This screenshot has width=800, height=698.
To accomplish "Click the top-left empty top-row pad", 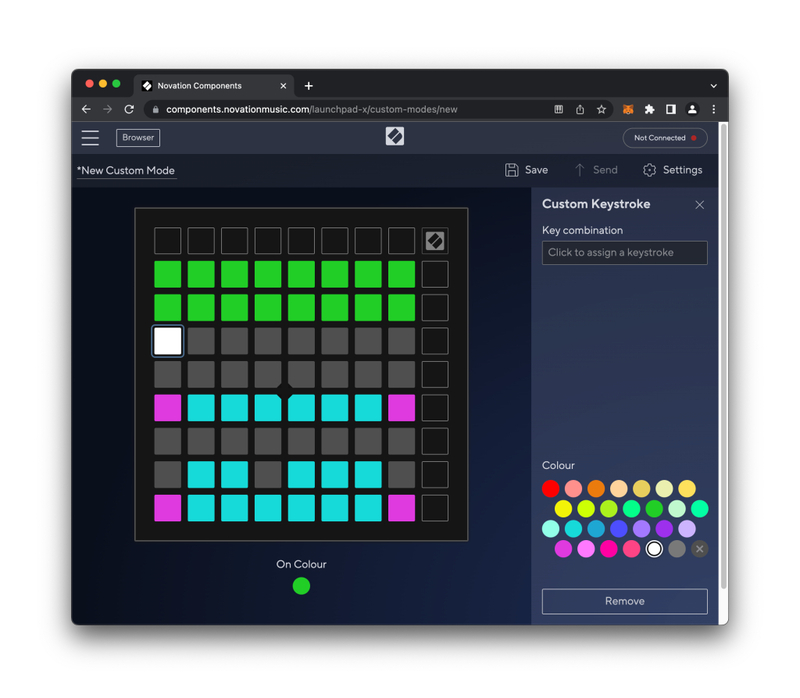I will tap(167, 241).
